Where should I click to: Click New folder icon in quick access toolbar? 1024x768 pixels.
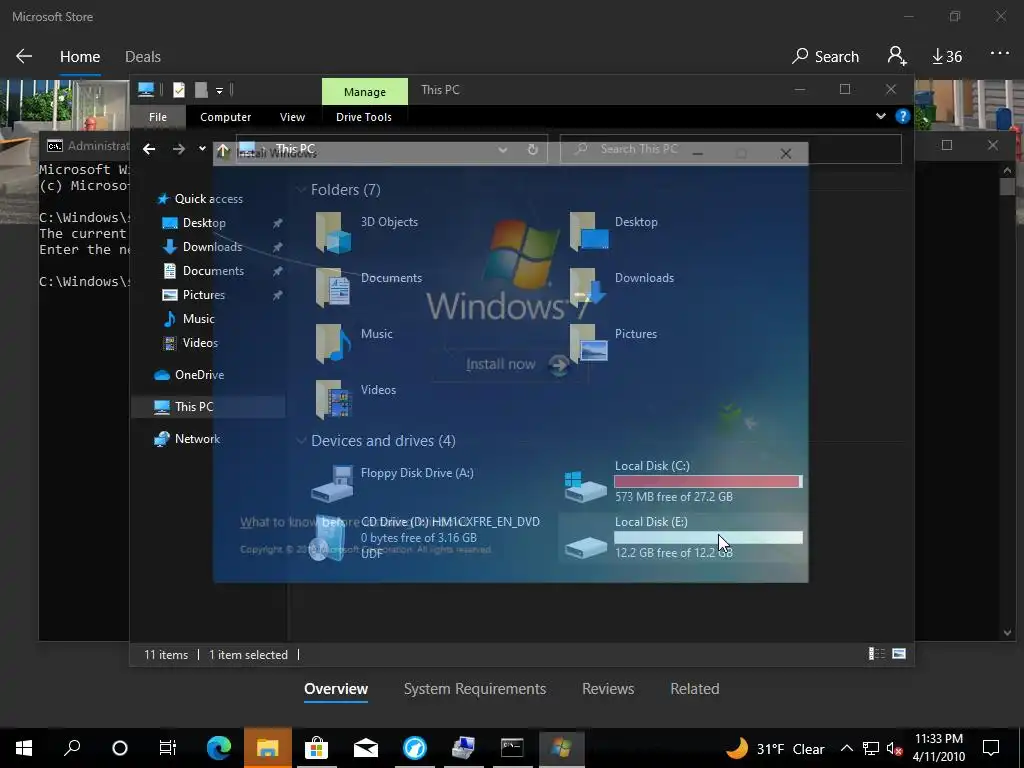[201, 90]
